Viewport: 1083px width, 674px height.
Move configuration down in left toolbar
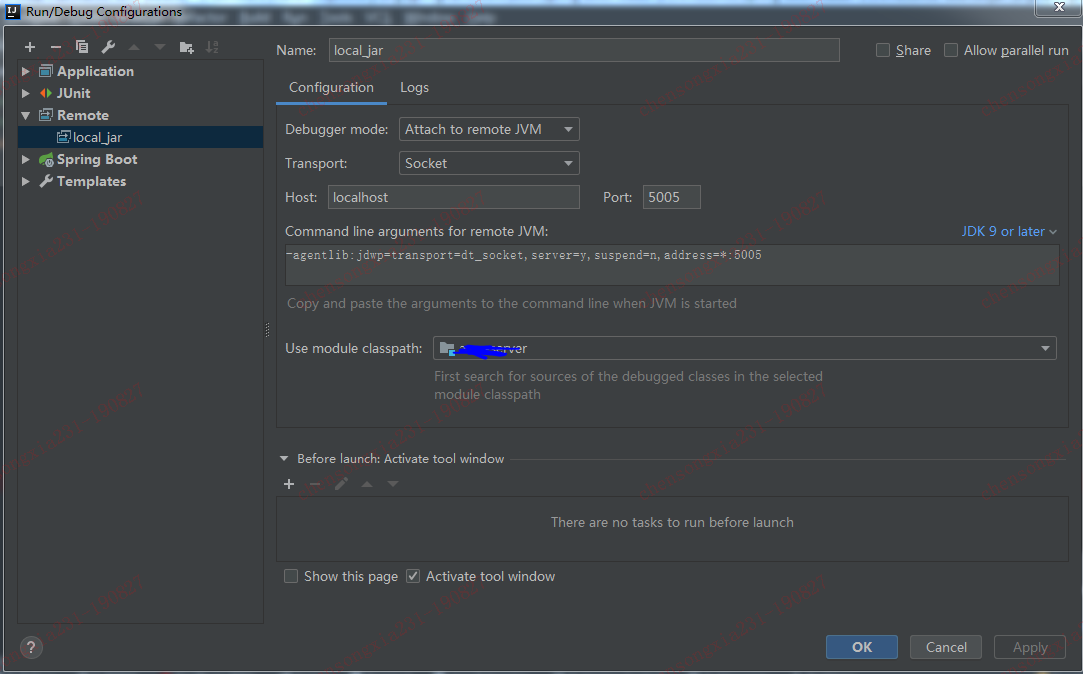160,47
